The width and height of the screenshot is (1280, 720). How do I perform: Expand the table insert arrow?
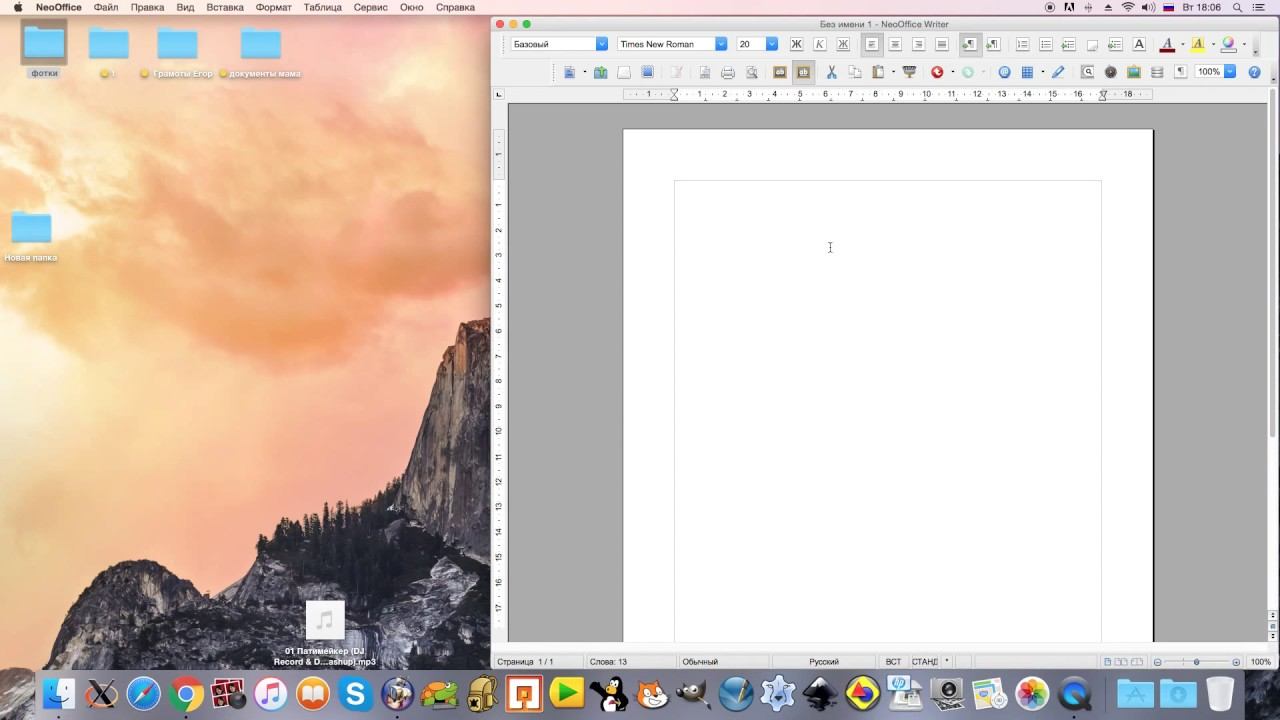click(1042, 72)
